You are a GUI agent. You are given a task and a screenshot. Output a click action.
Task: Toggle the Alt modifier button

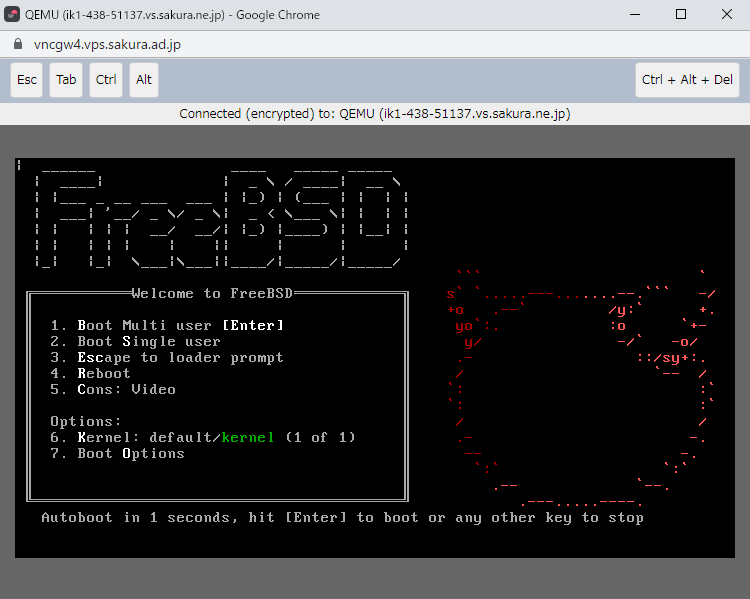tap(144, 80)
